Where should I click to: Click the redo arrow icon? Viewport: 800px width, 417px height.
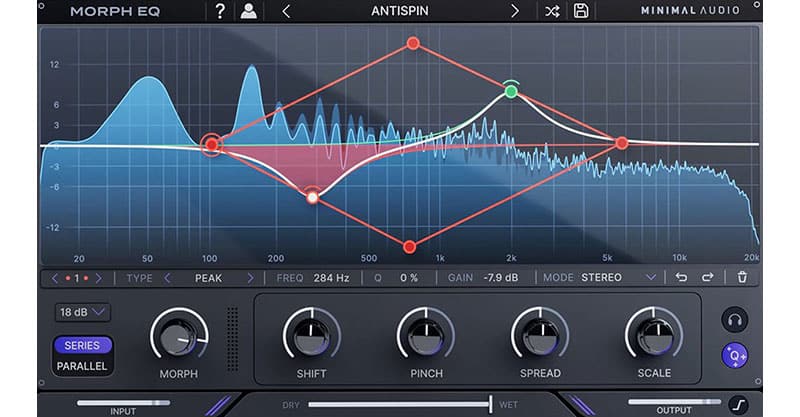(708, 277)
